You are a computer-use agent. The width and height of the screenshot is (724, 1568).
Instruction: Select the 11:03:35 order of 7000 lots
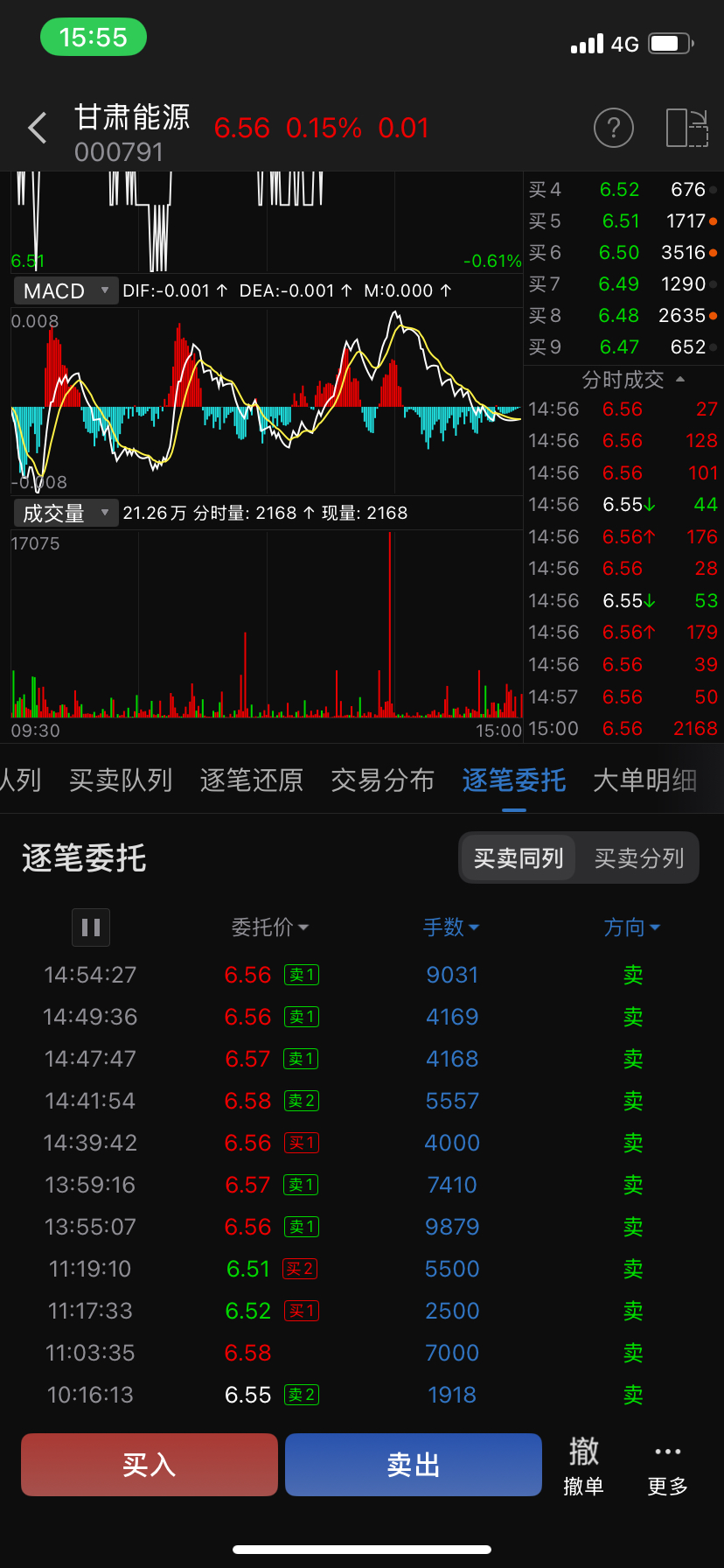click(x=362, y=1353)
